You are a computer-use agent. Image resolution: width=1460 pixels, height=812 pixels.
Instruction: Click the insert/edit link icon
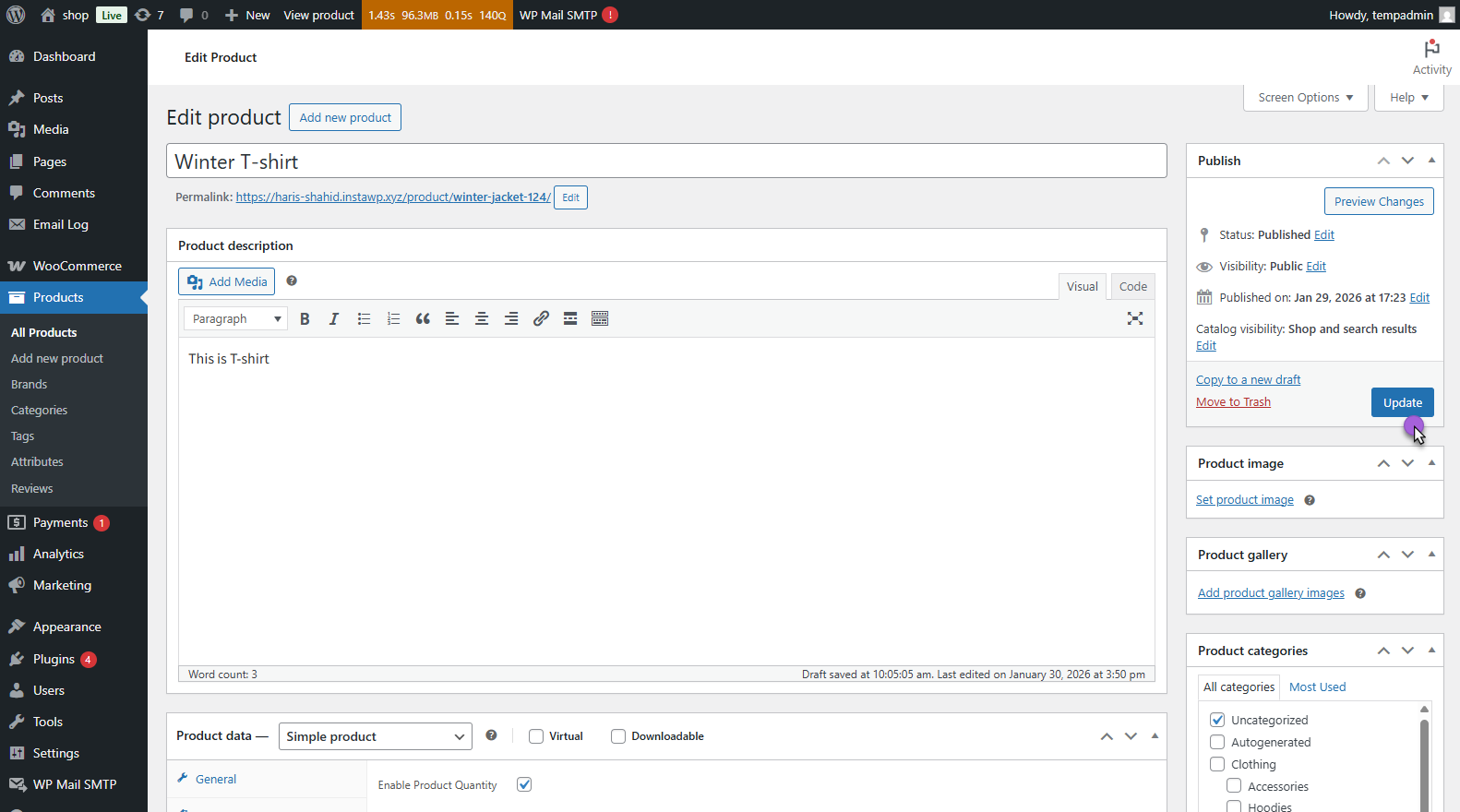[541, 319]
